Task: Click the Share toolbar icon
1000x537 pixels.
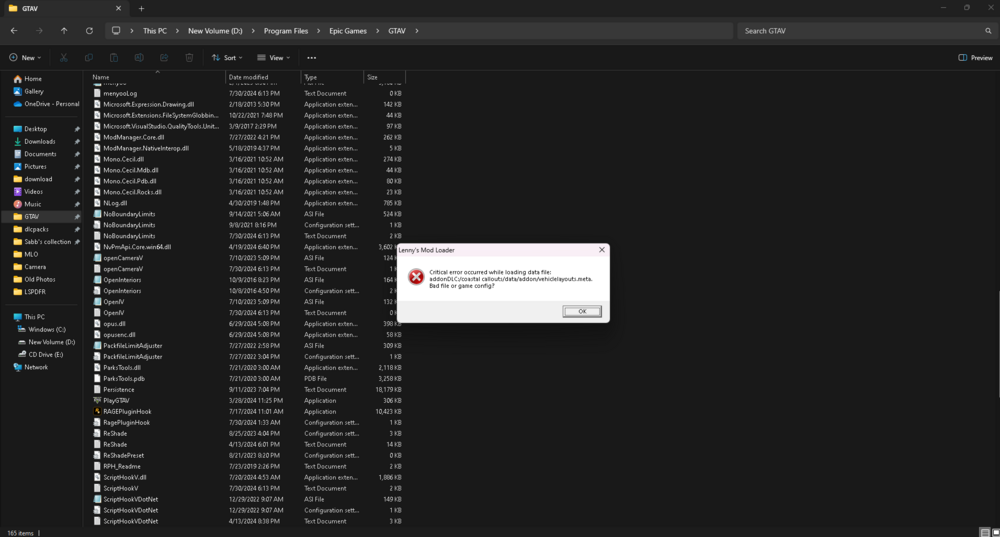Action: click(x=164, y=57)
